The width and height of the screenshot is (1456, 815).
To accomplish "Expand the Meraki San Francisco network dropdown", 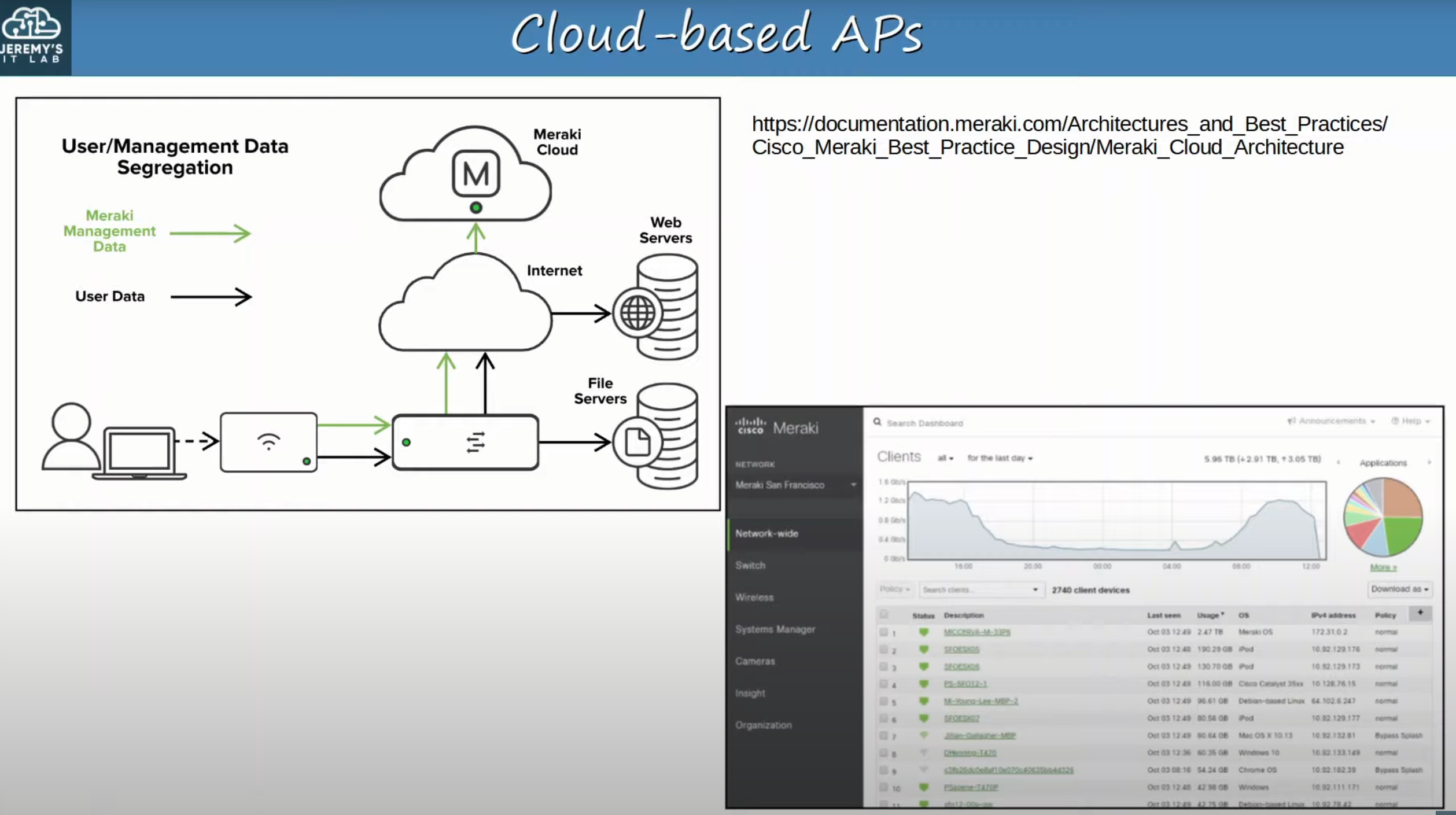I will [853, 485].
